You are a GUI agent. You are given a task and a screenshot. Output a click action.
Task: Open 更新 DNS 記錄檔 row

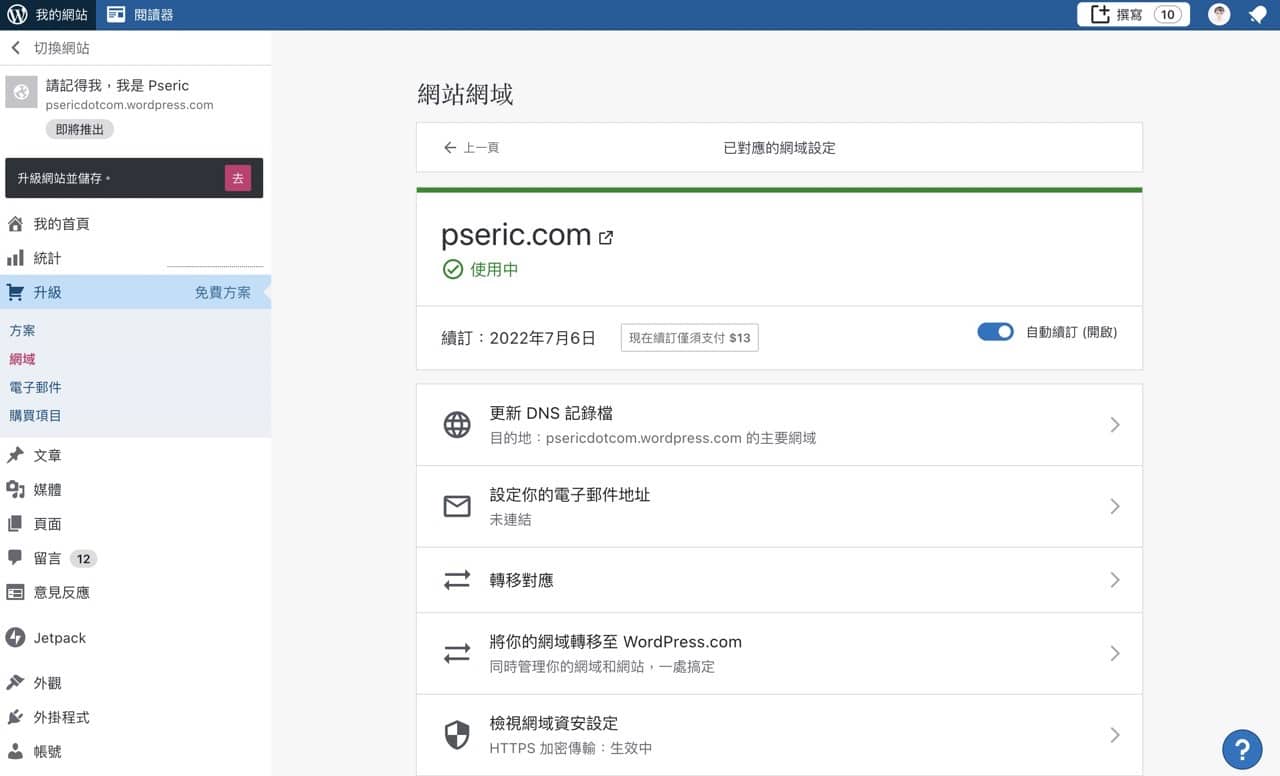click(779, 425)
